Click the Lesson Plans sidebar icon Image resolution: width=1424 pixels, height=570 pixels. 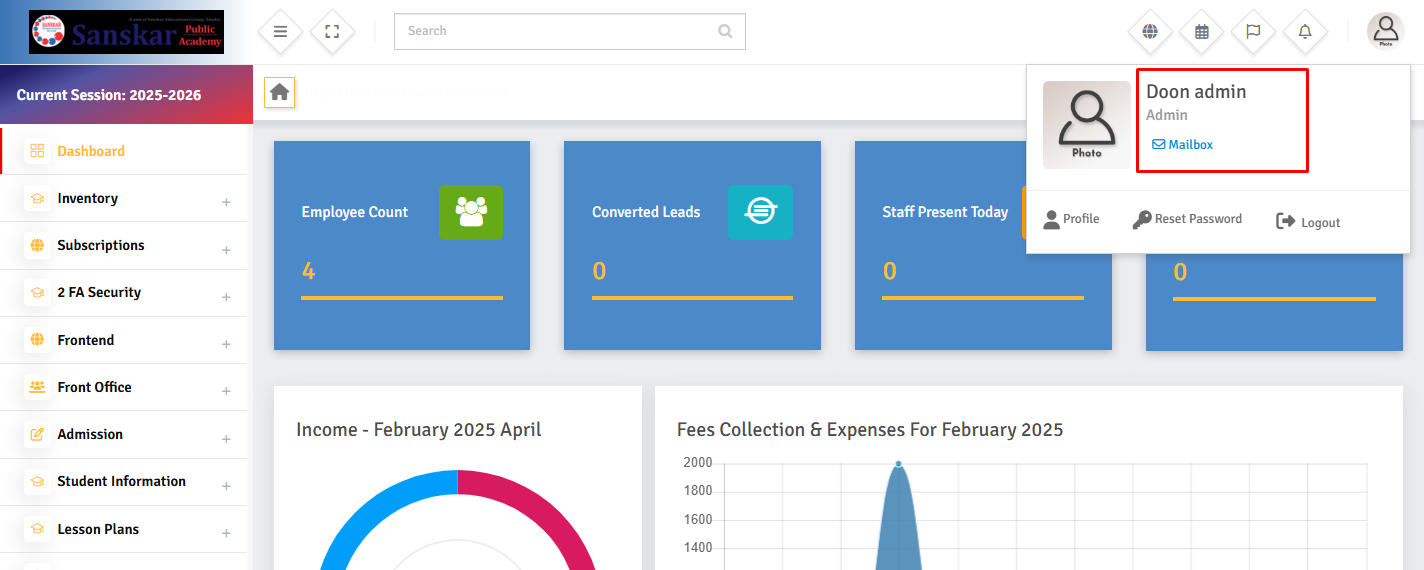[x=37, y=529]
